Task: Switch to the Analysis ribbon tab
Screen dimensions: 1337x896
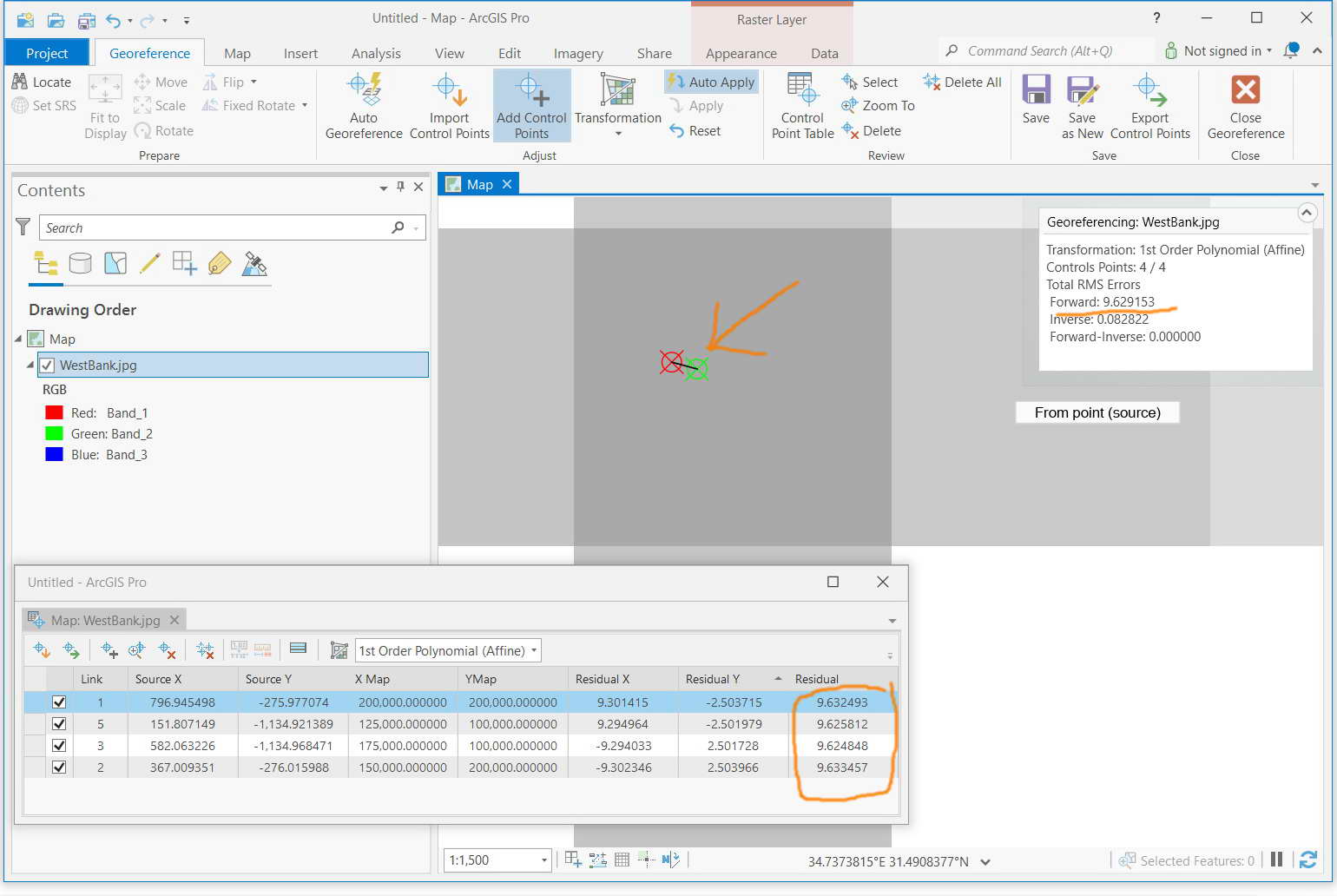Action: pyautogui.click(x=376, y=53)
